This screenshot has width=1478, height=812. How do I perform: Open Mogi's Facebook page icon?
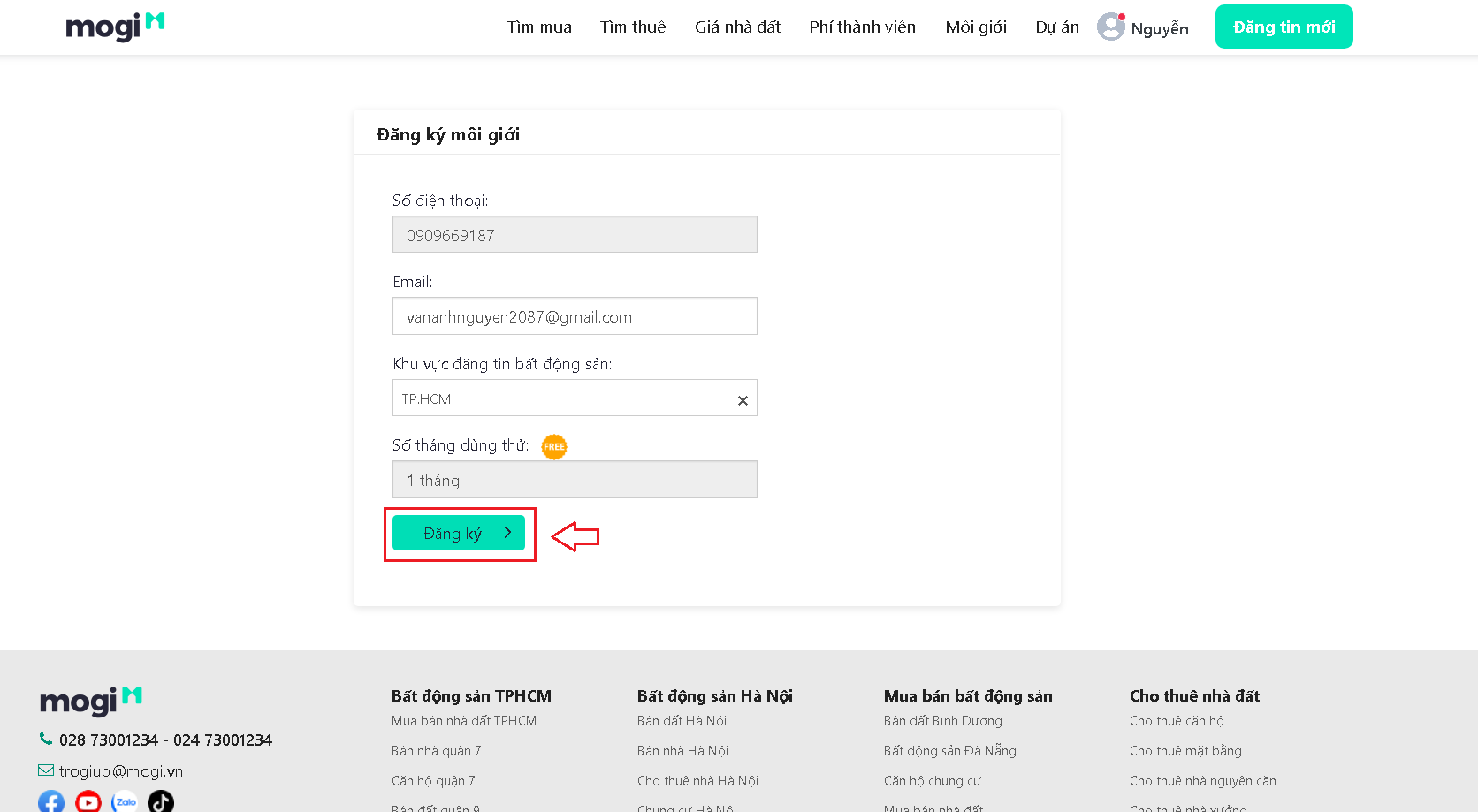point(51,802)
